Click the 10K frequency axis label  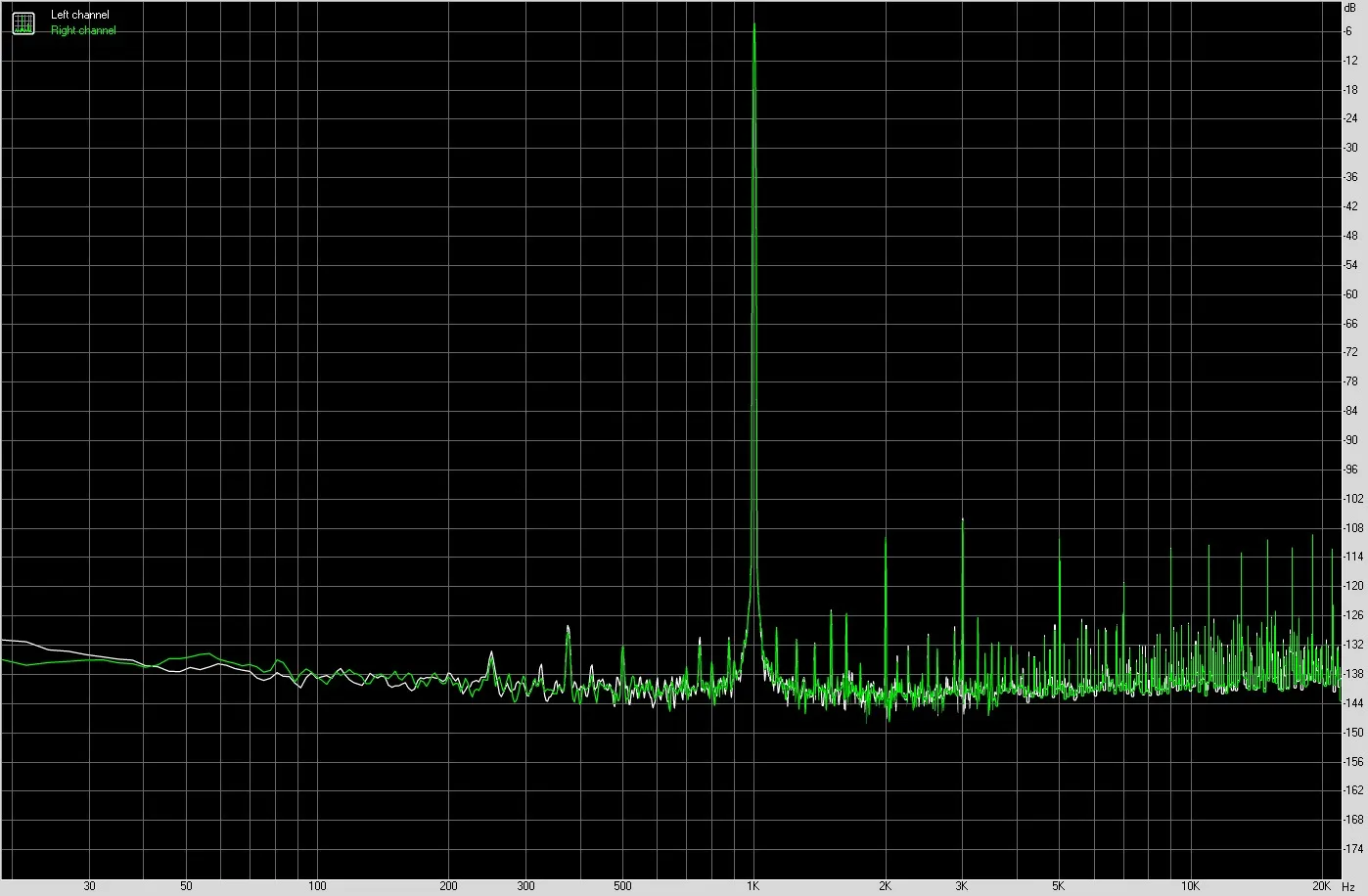pyautogui.click(x=1190, y=886)
